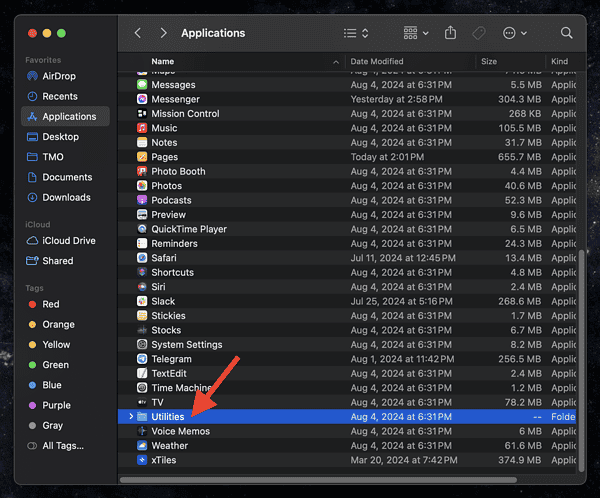This screenshot has width=600, height=498.
Task: Click the Share icon in toolbar
Action: pos(451,33)
